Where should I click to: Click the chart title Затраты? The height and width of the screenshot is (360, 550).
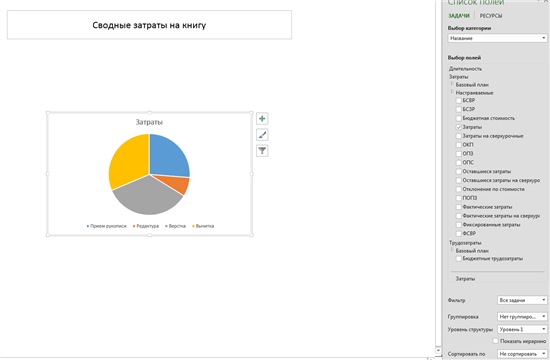149,122
